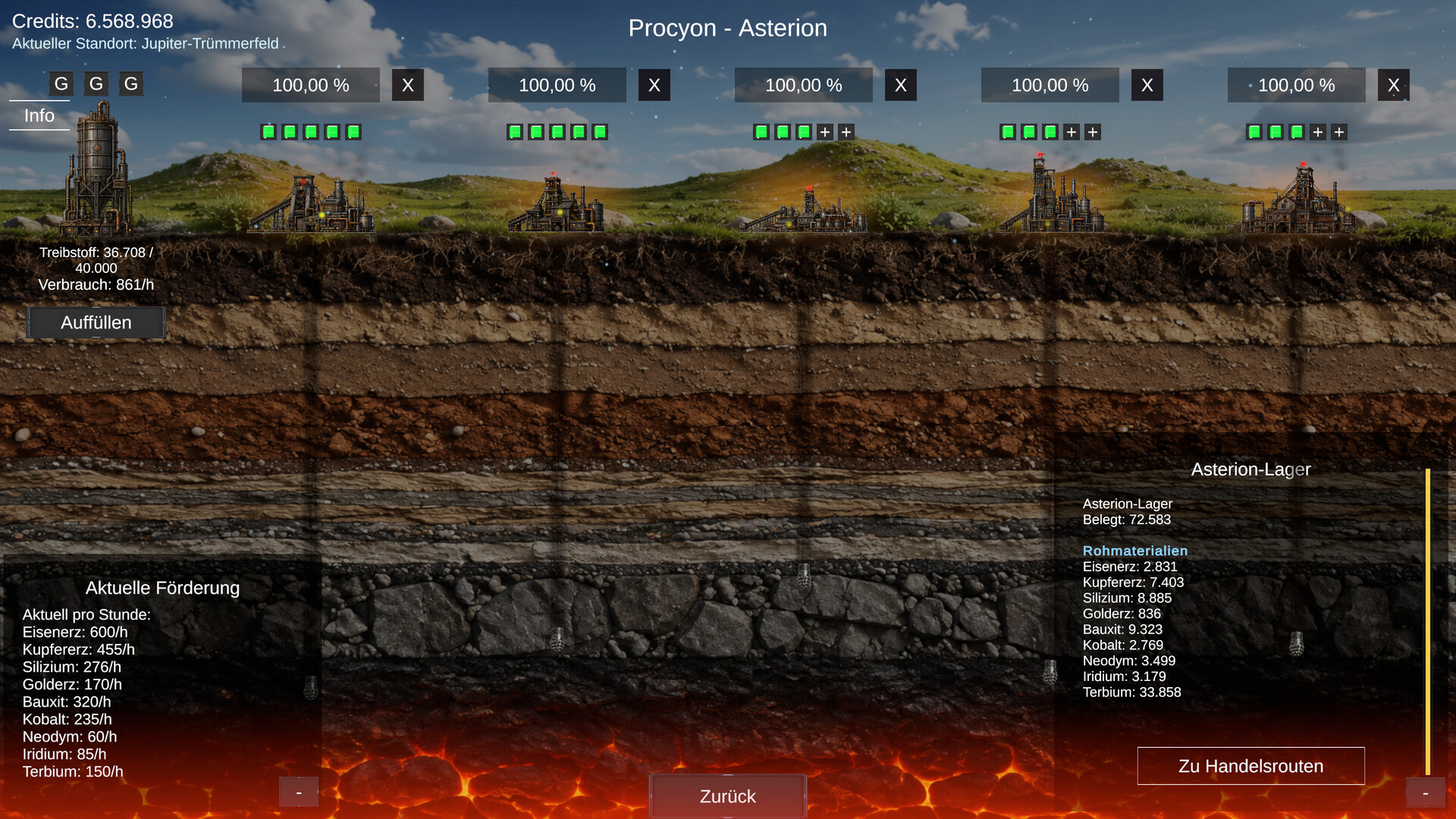Remove the fifth mine with X
Screen dimensions: 1456x819
(1394, 85)
